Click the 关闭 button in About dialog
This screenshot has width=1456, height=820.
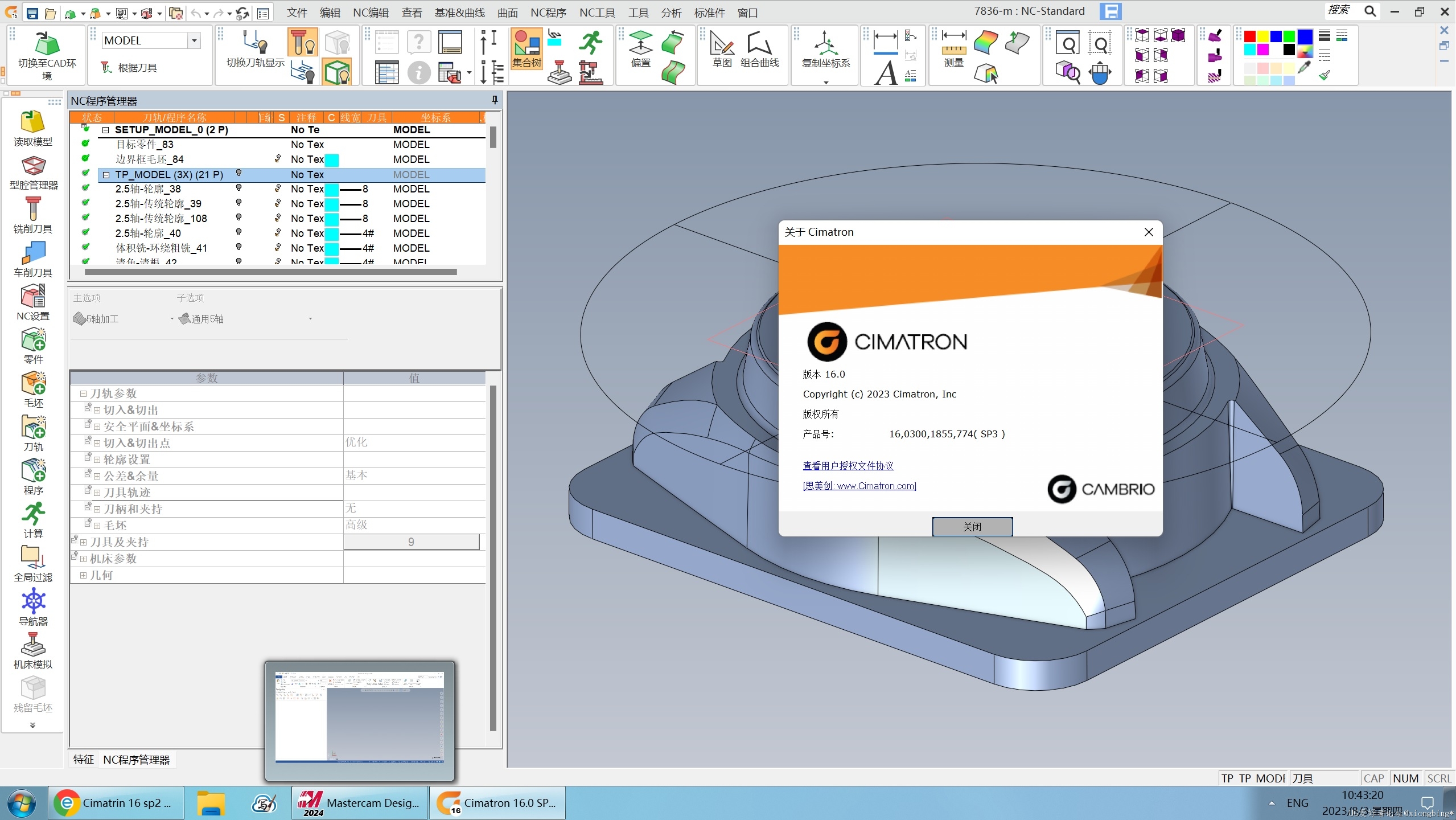(x=972, y=527)
